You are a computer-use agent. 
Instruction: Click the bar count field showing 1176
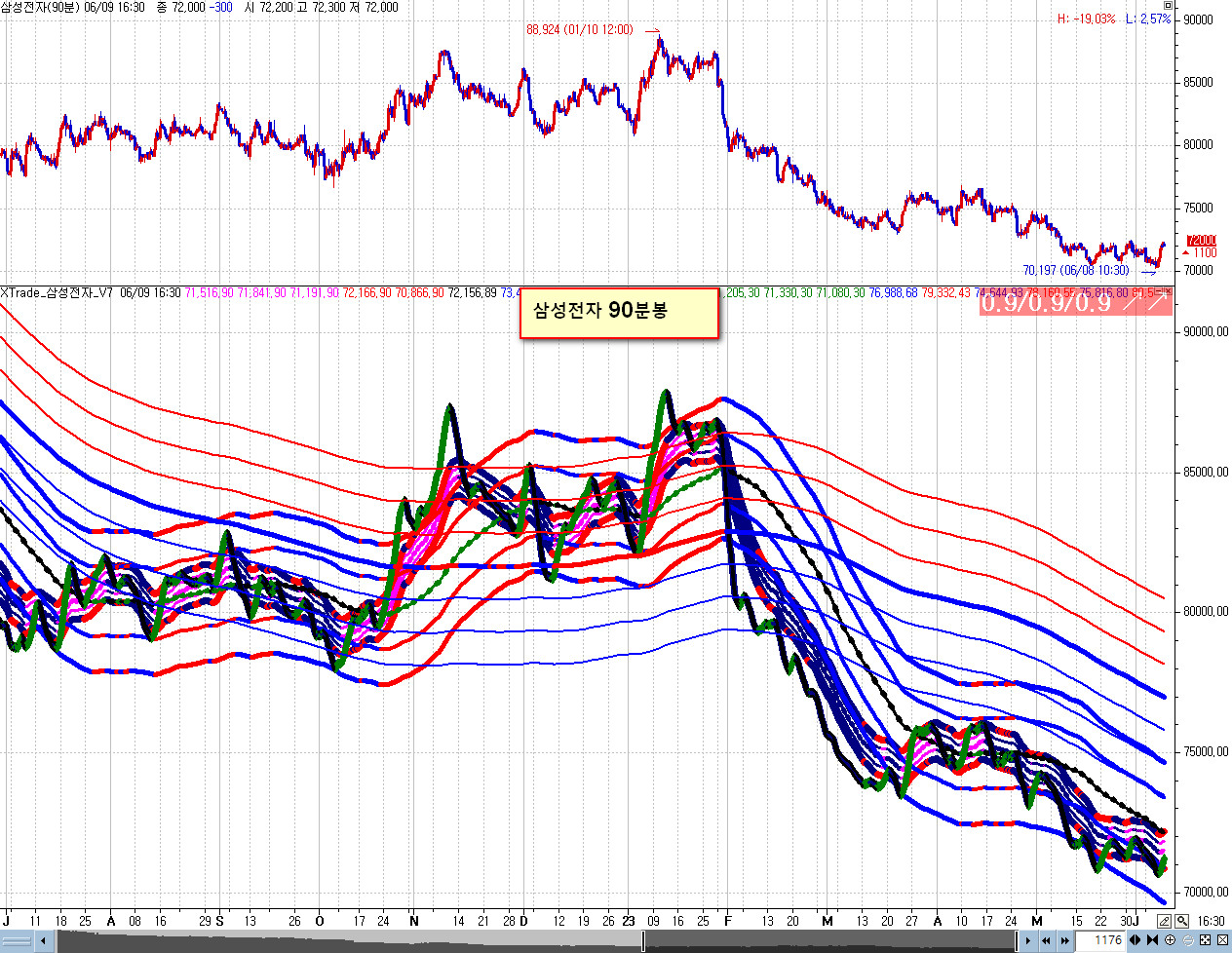pos(1100,940)
